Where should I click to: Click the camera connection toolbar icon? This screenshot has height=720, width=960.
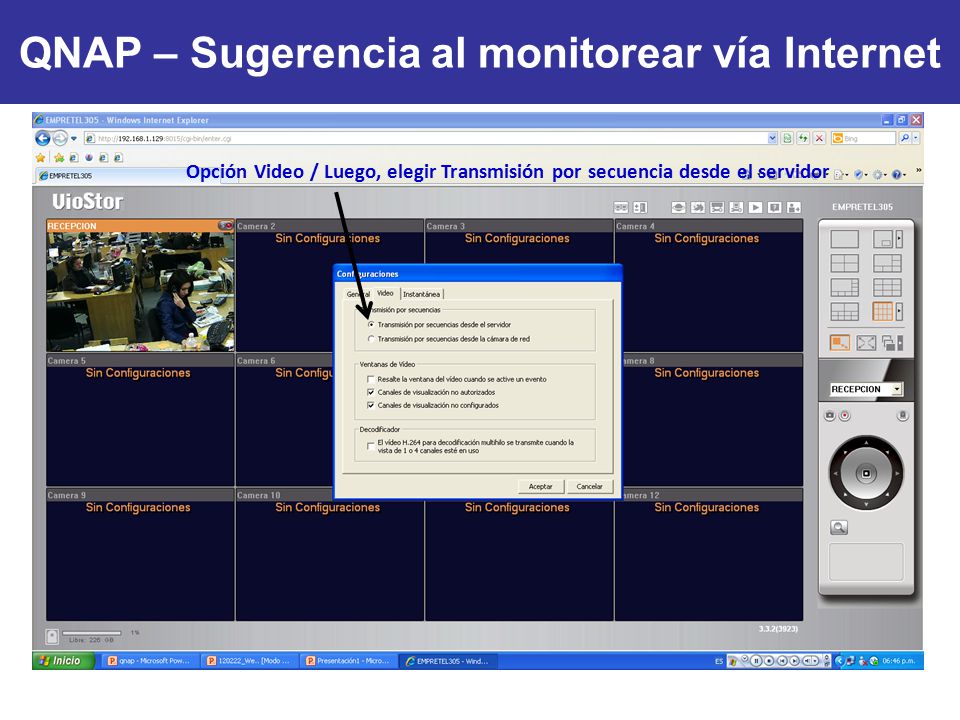pos(678,208)
